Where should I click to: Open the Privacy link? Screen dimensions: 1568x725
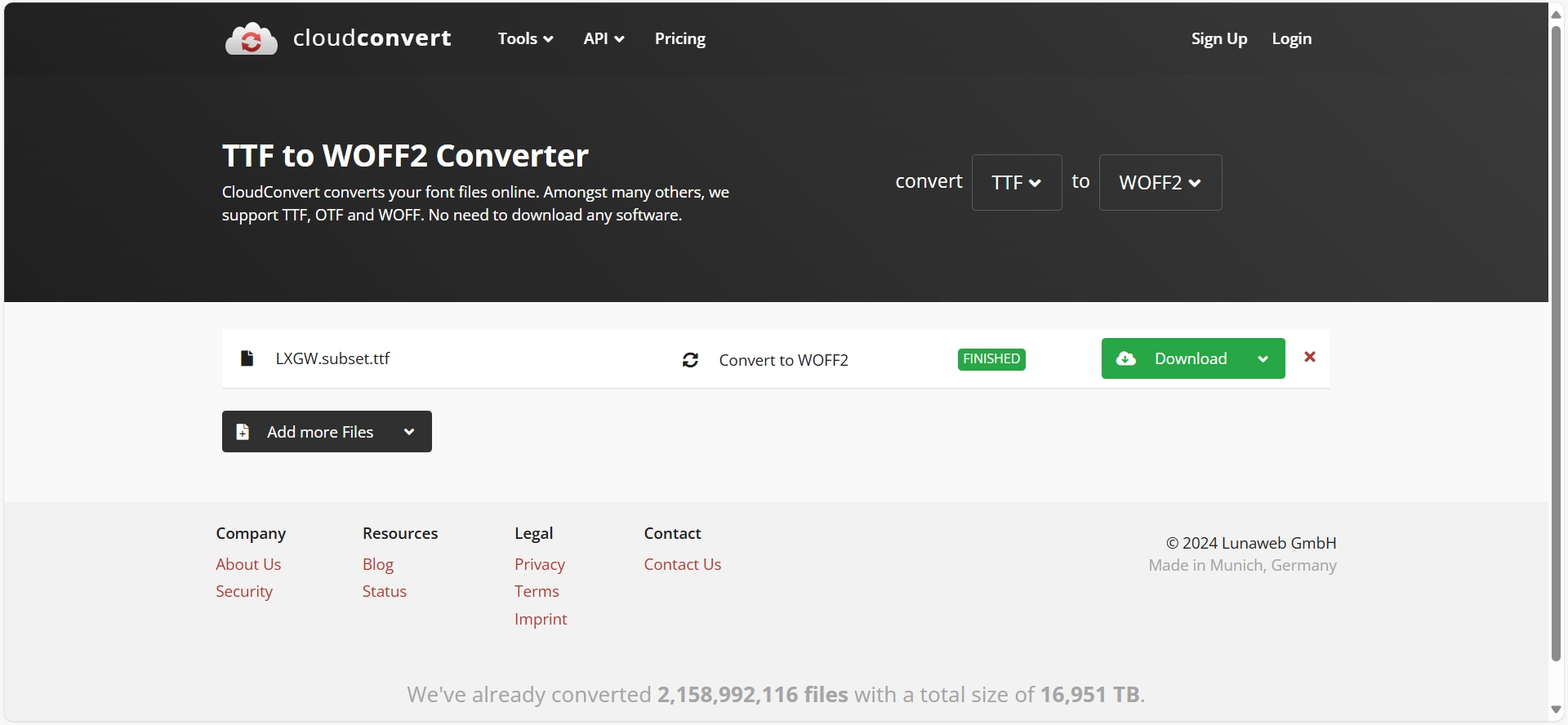click(x=540, y=564)
